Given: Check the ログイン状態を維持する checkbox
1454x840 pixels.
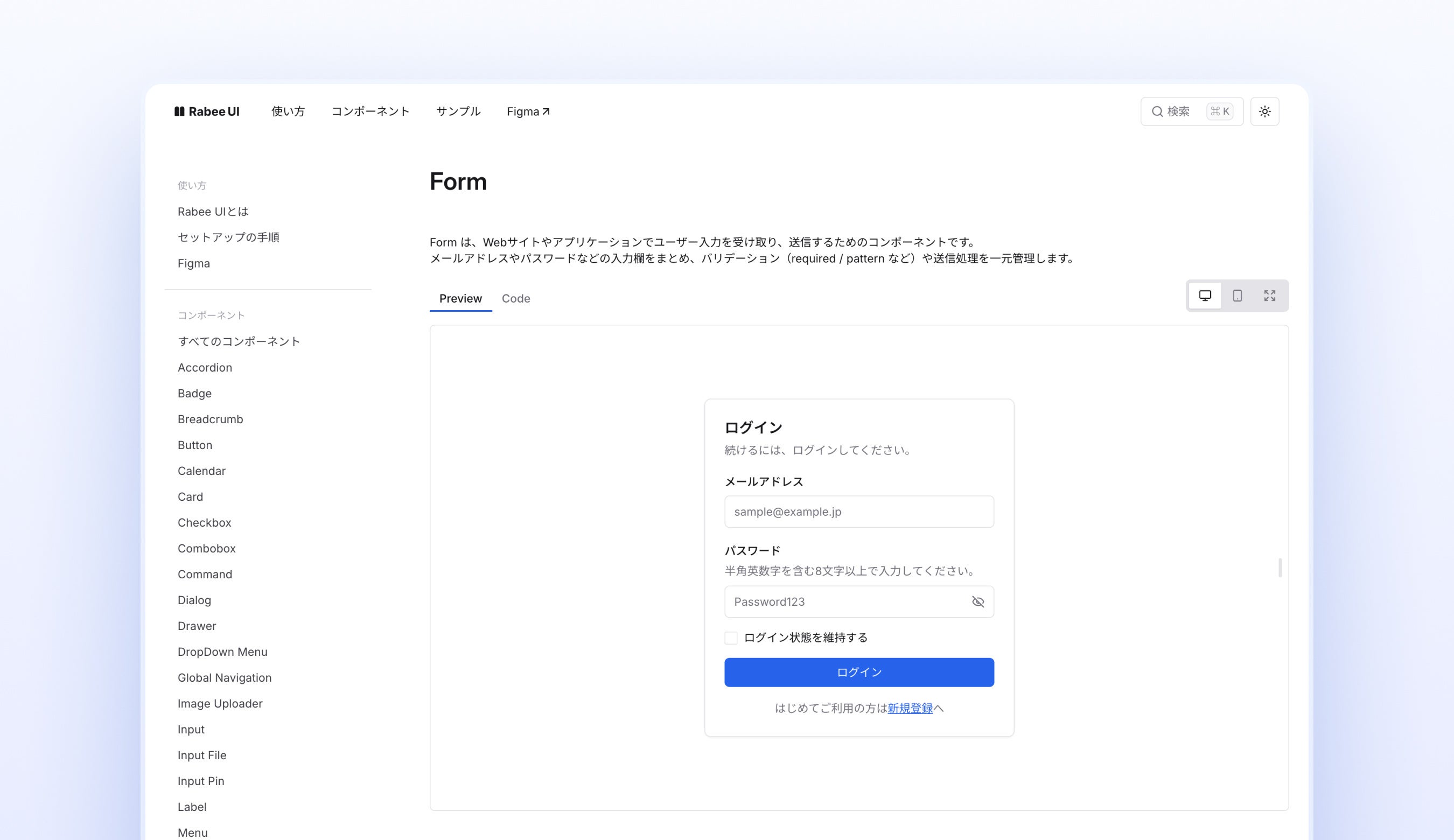Looking at the screenshot, I should 731,638.
